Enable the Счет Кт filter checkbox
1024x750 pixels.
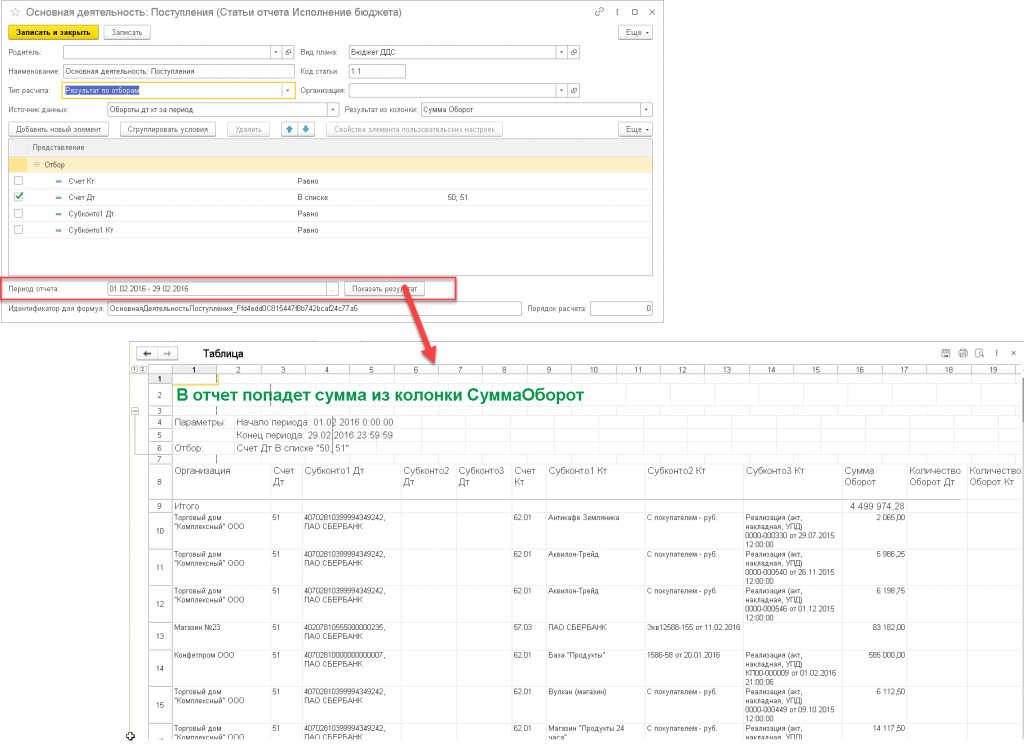coord(18,181)
